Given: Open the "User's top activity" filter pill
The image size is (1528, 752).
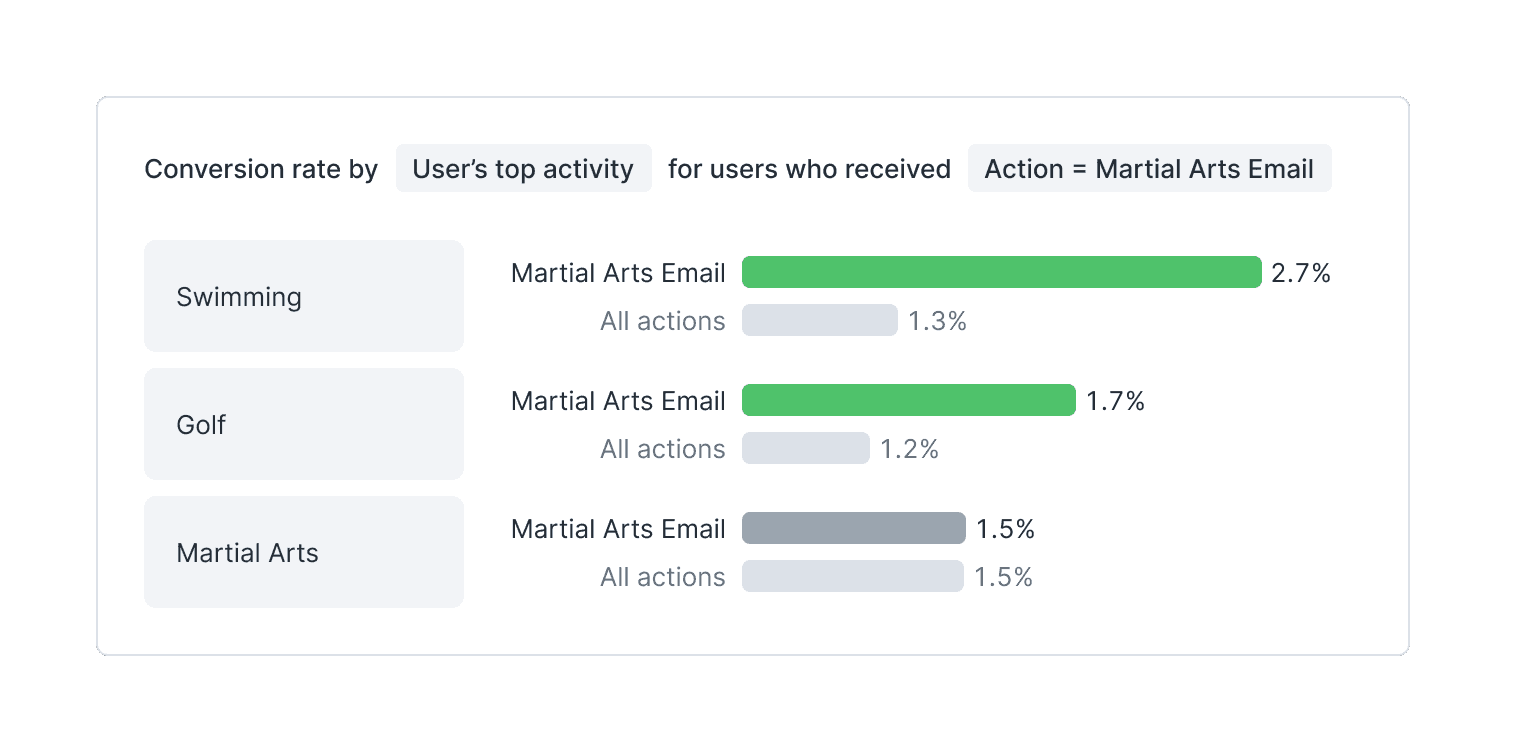Looking at the screenshot, I should (523, 169).
